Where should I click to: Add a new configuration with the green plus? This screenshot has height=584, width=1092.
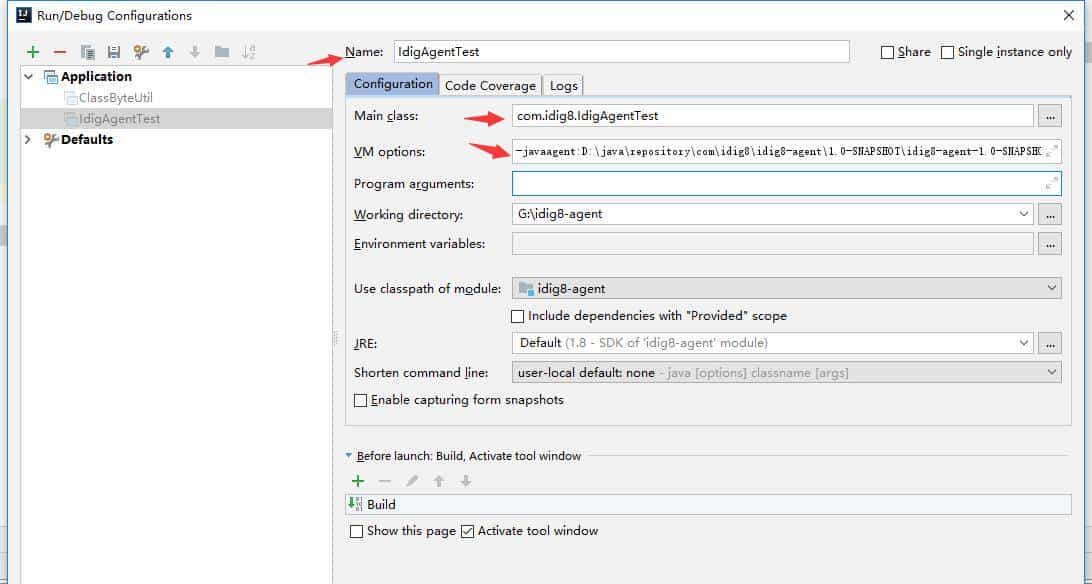[x=33, y=52]
